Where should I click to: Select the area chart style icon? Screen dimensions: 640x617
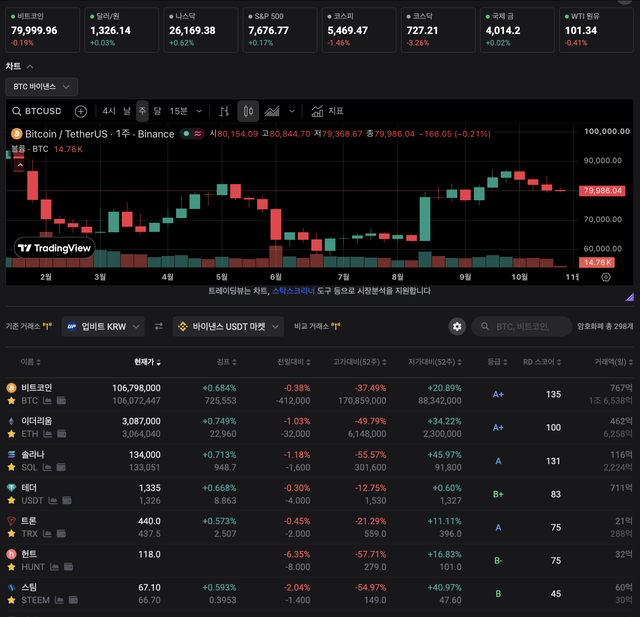pyautogui.click(x=272, y=111)
